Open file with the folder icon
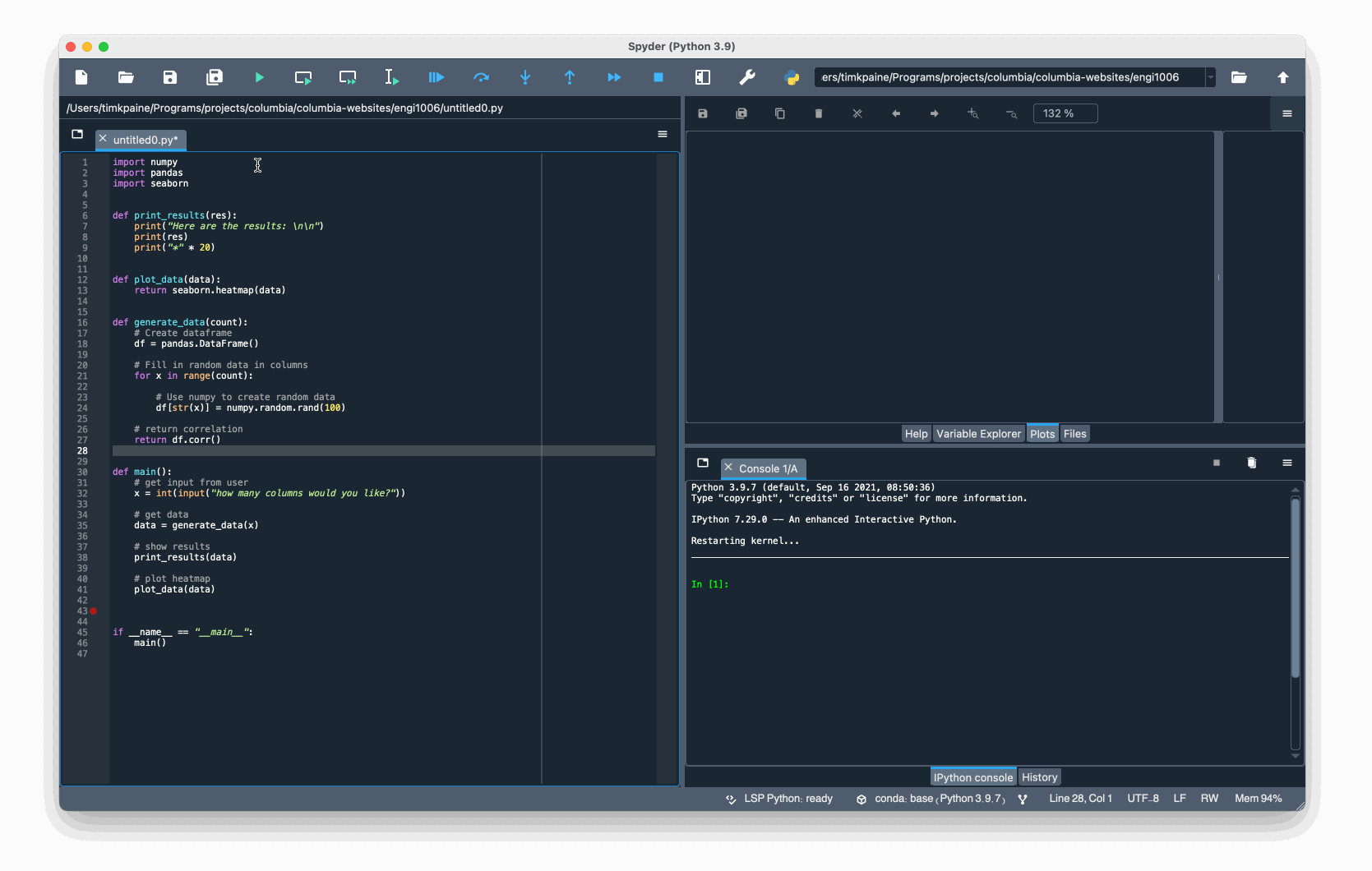 (x=126, y=77)
